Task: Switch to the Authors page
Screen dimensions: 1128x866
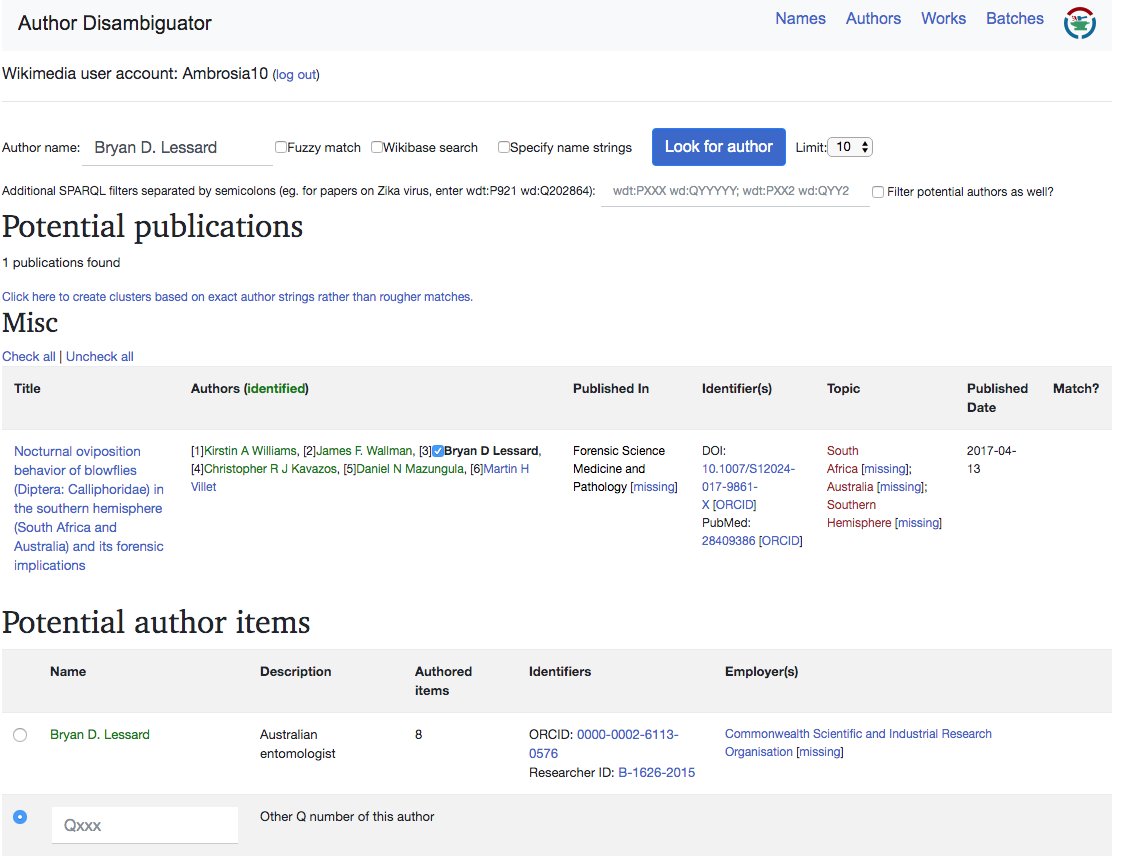Action: 872,18
